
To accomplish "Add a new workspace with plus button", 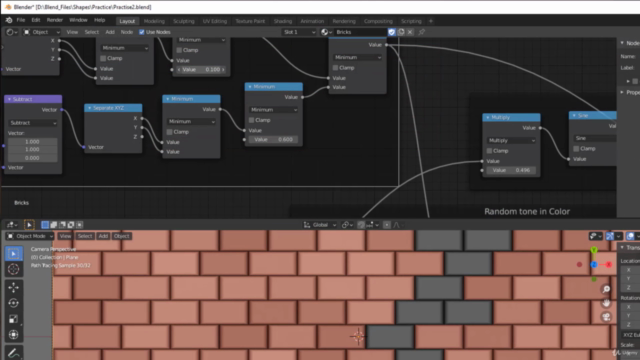I will pos(431,21).
